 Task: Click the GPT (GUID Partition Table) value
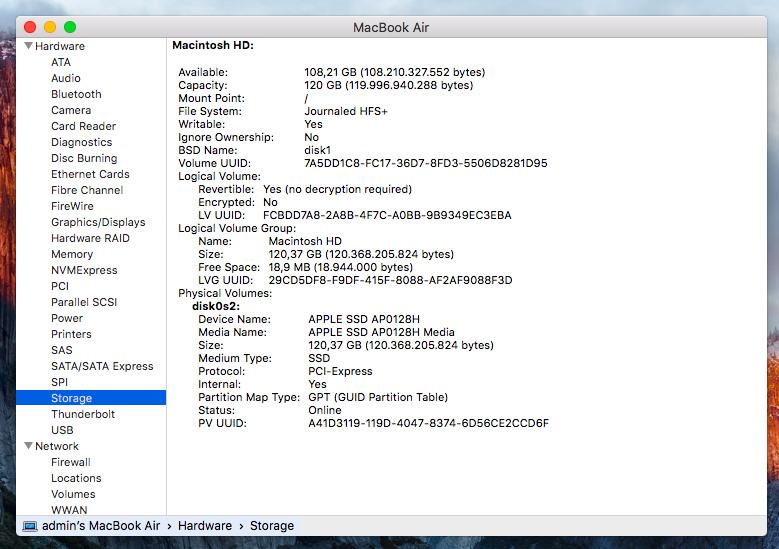(378, 397)
